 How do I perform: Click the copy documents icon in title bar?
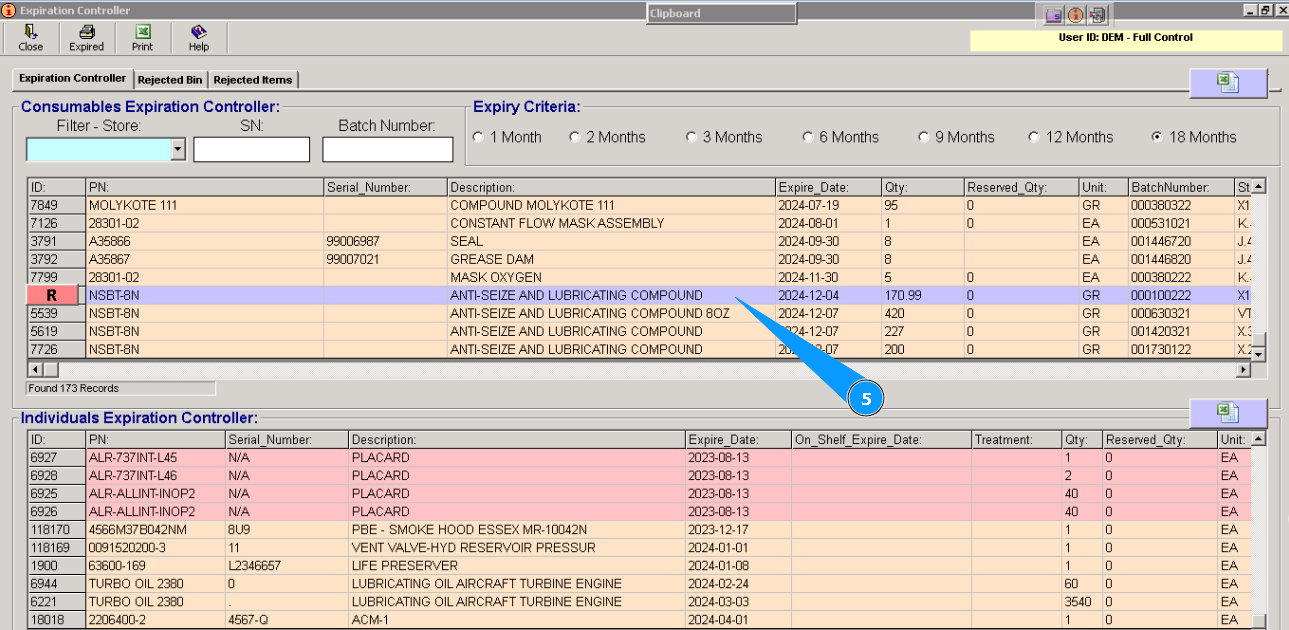click(x=1097, y=15)
